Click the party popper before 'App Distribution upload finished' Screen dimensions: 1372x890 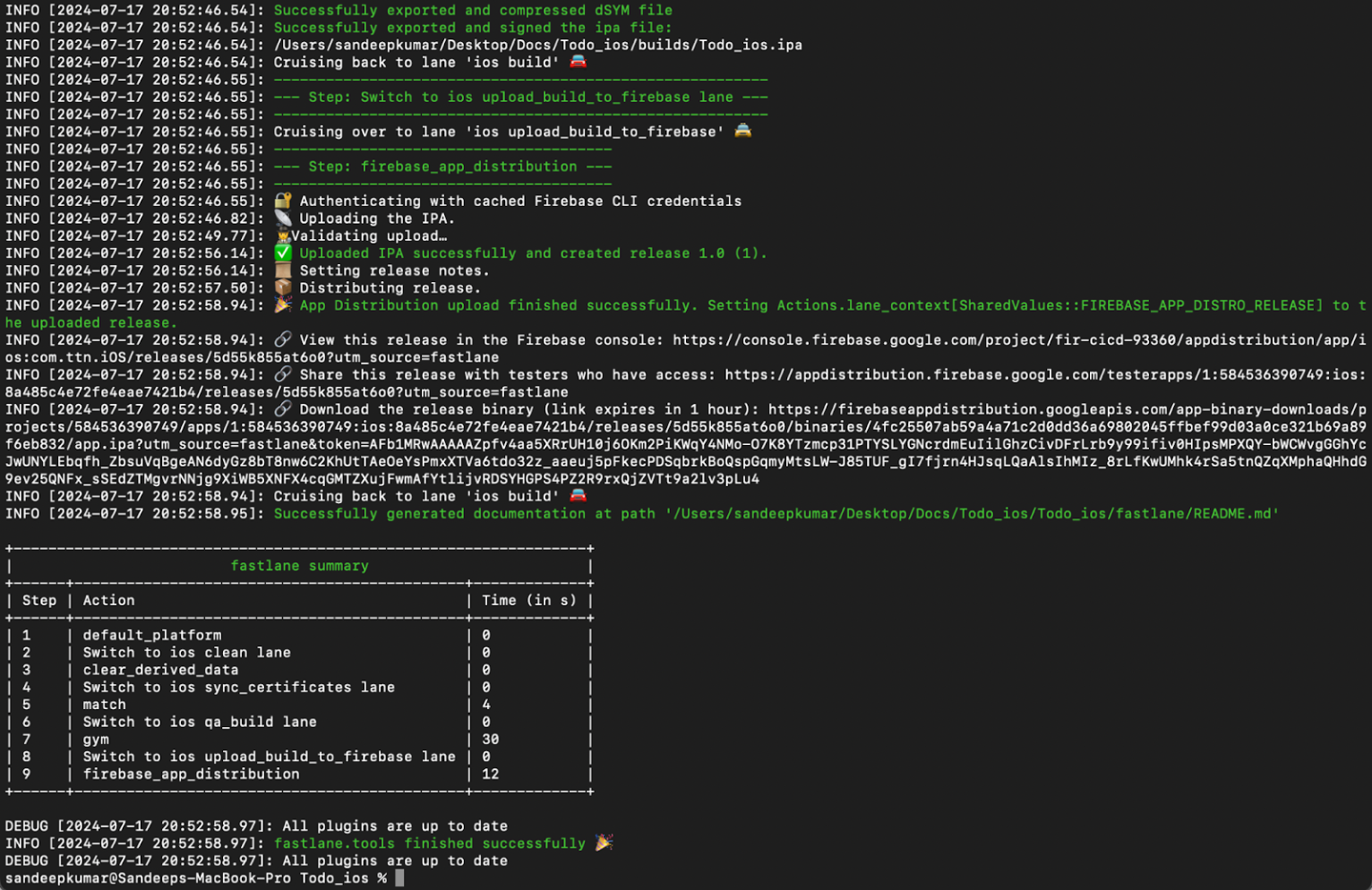click(x=283, y=305)
